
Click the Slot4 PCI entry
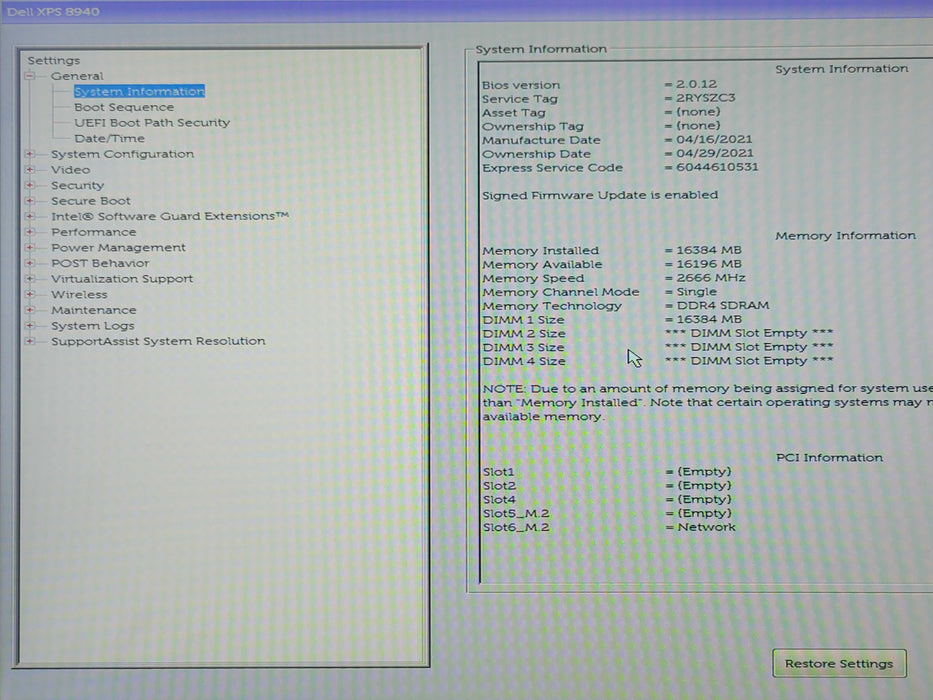(x=499, y=499)
